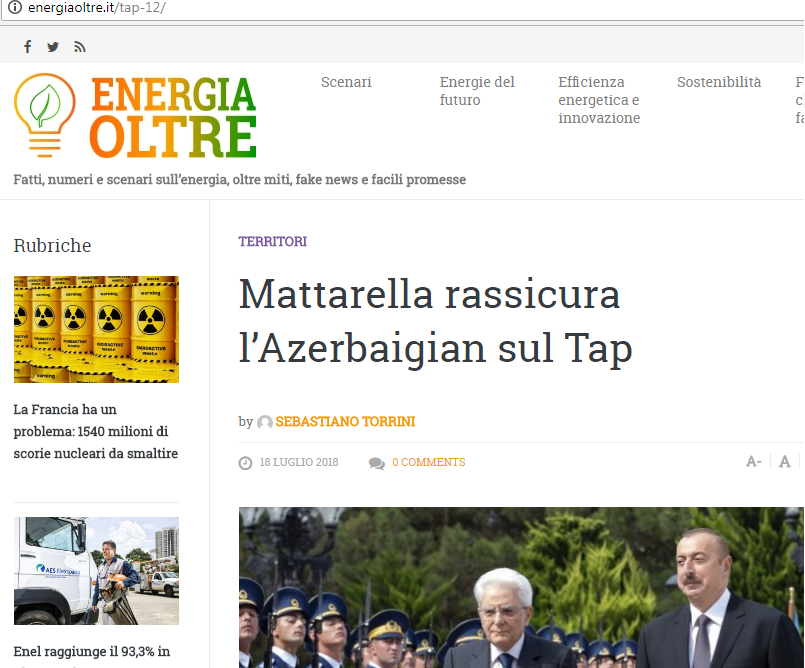
Task: Click the comments speech bubble icon
Action: point(376,463)
